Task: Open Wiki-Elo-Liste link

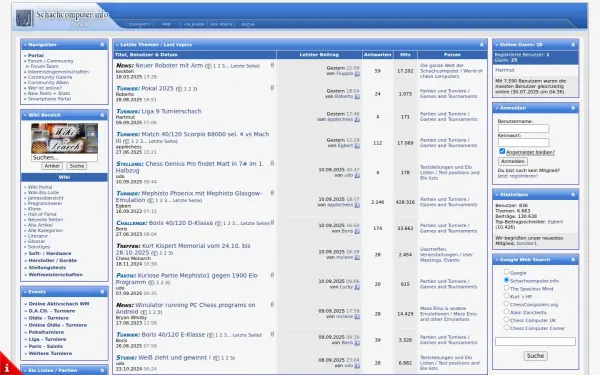Action: click(x=43, y=192)
